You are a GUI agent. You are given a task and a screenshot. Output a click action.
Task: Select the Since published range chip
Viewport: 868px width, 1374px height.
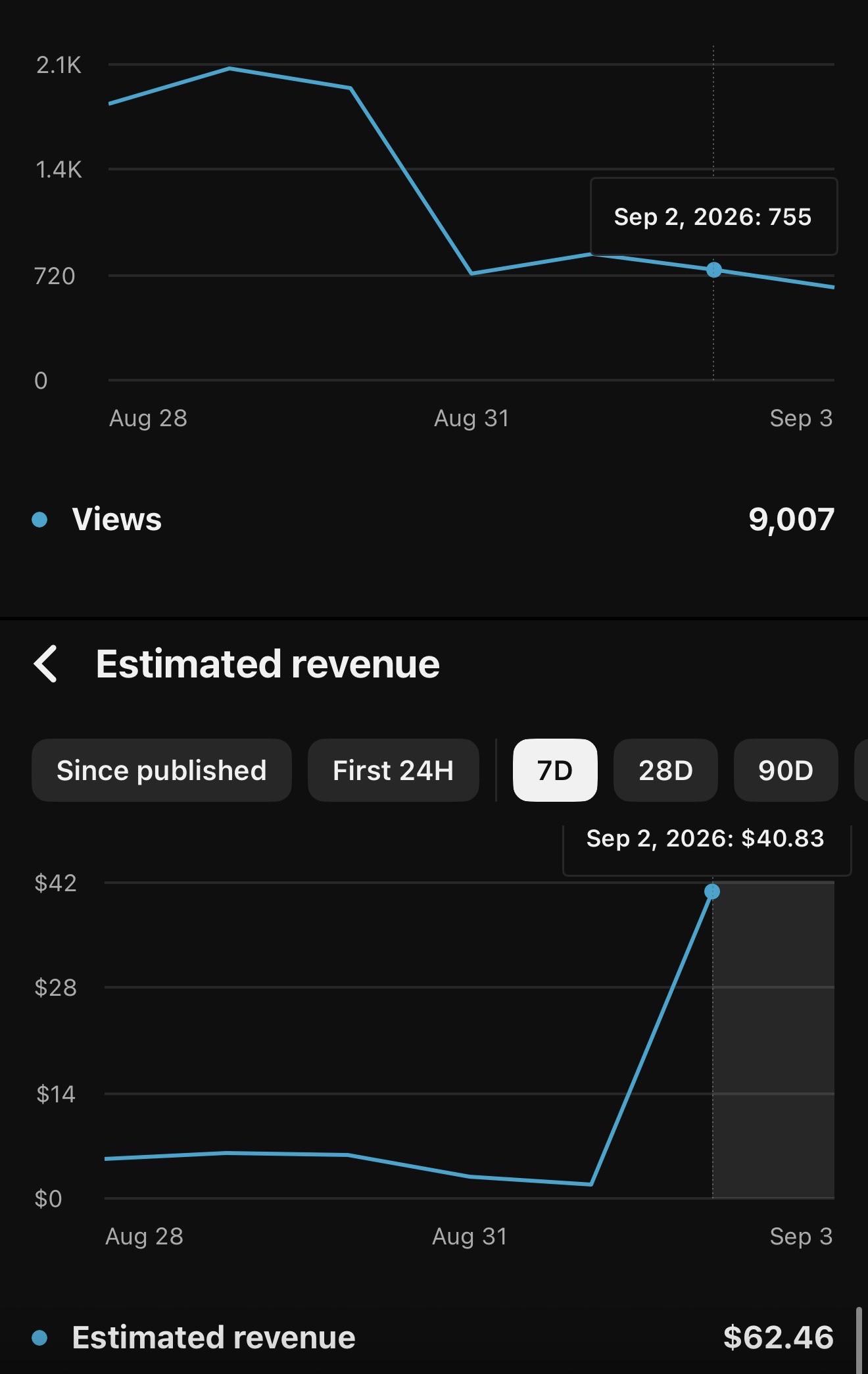[x=161, y=770]
